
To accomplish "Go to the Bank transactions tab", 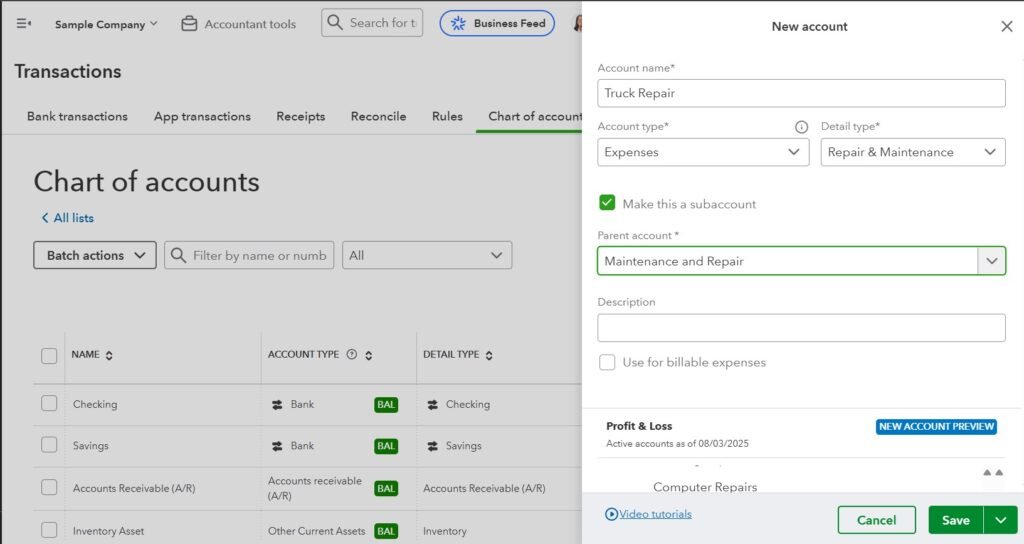I will click(77, 116).
